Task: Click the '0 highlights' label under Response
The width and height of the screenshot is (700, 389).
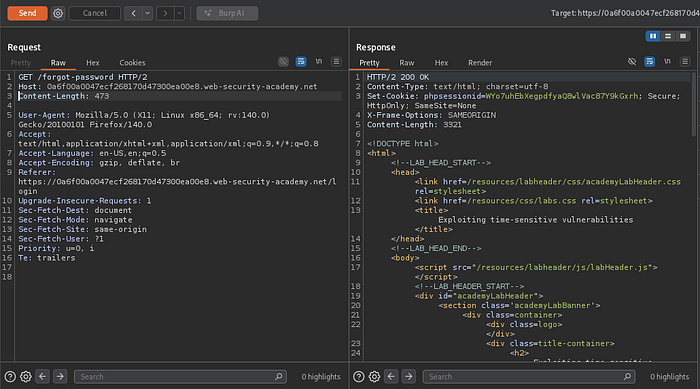Action: tap(669, 376)
